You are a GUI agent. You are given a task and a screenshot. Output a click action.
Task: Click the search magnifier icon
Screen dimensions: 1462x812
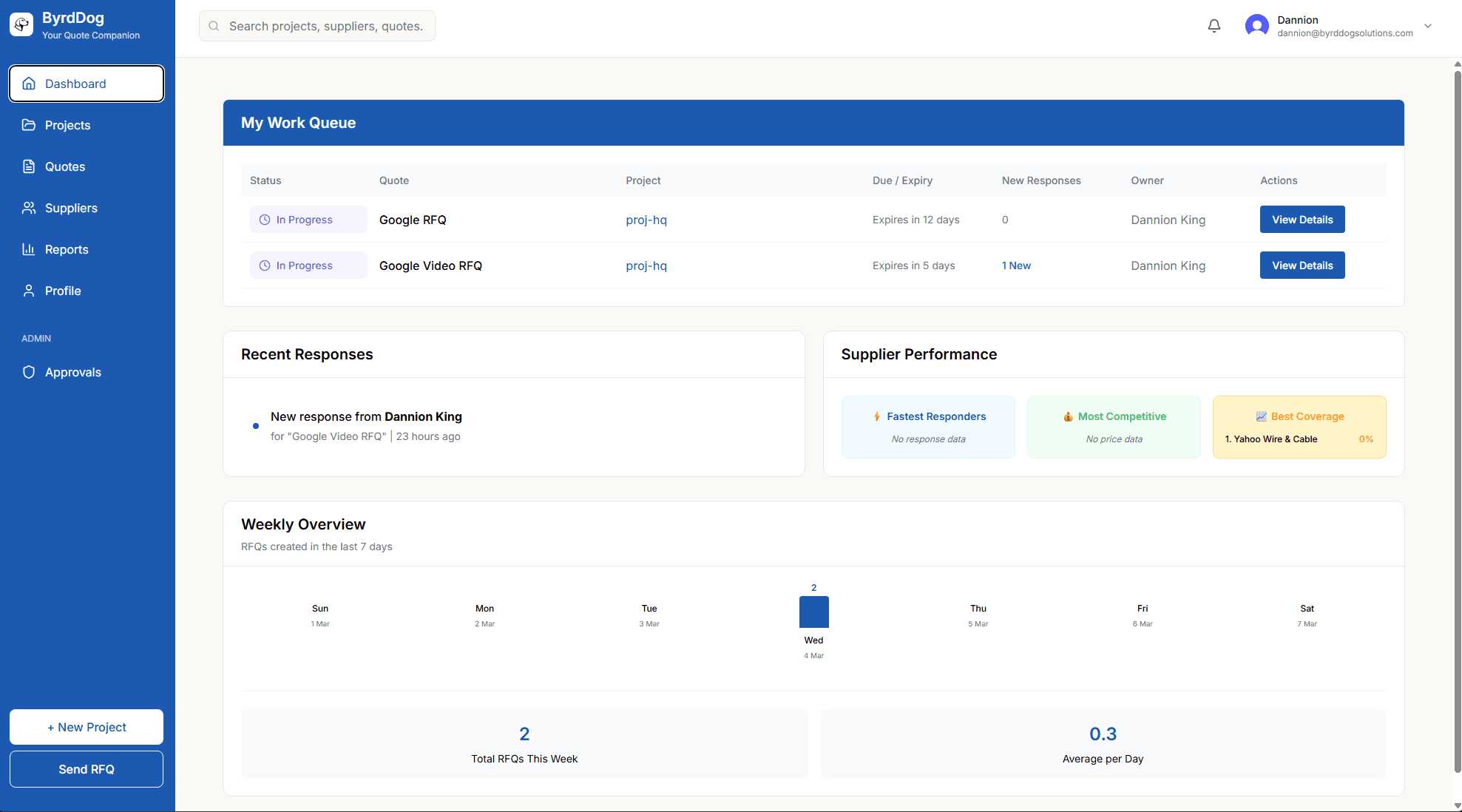click(x=214, y=26)
